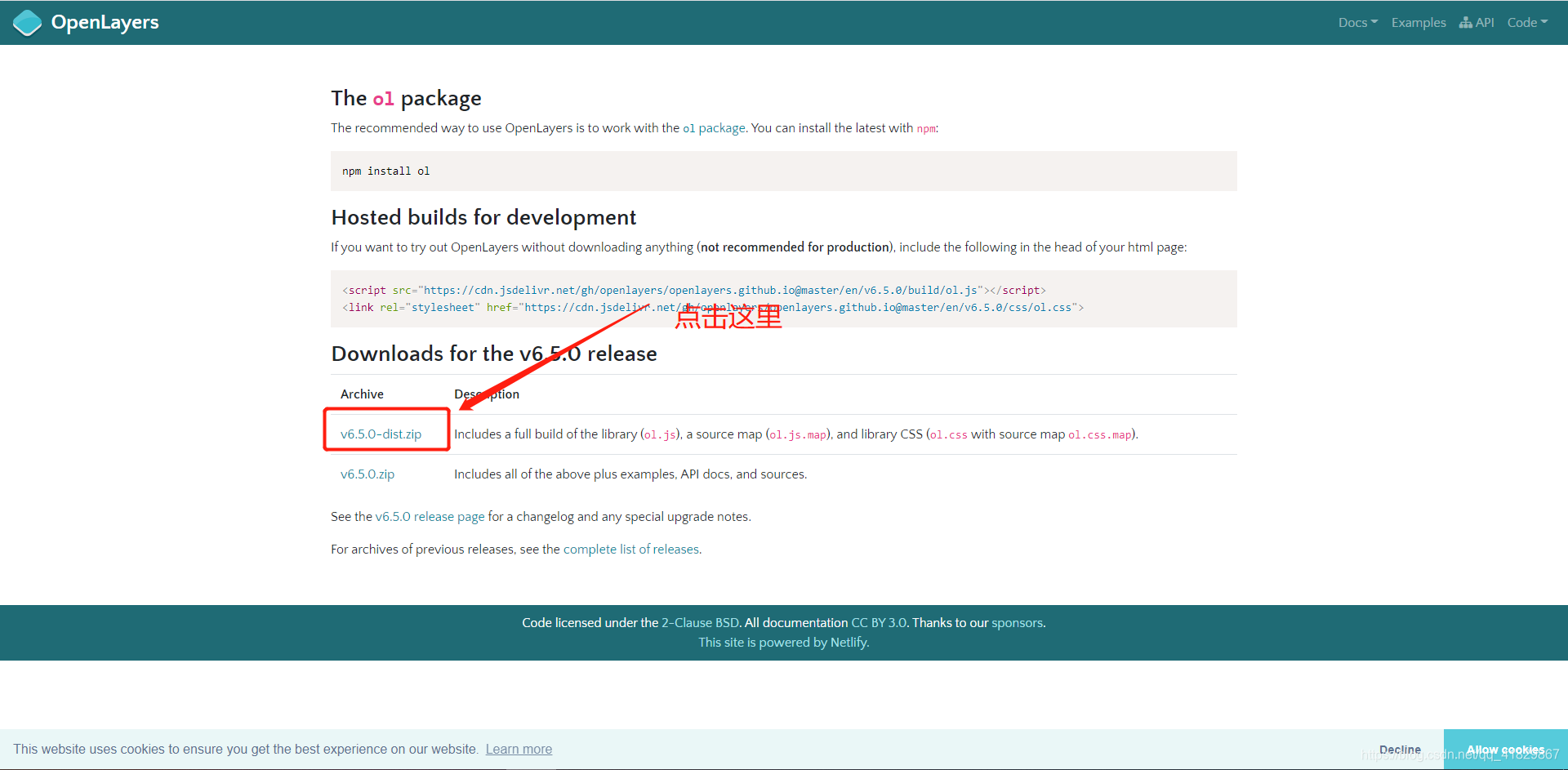
Task: Click the 'Archive' column header
Action: click(362, 394)
